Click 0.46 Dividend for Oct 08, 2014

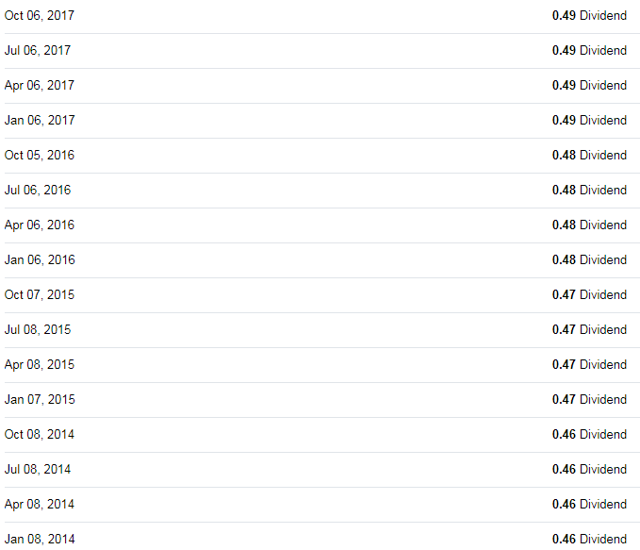[589, 435]
